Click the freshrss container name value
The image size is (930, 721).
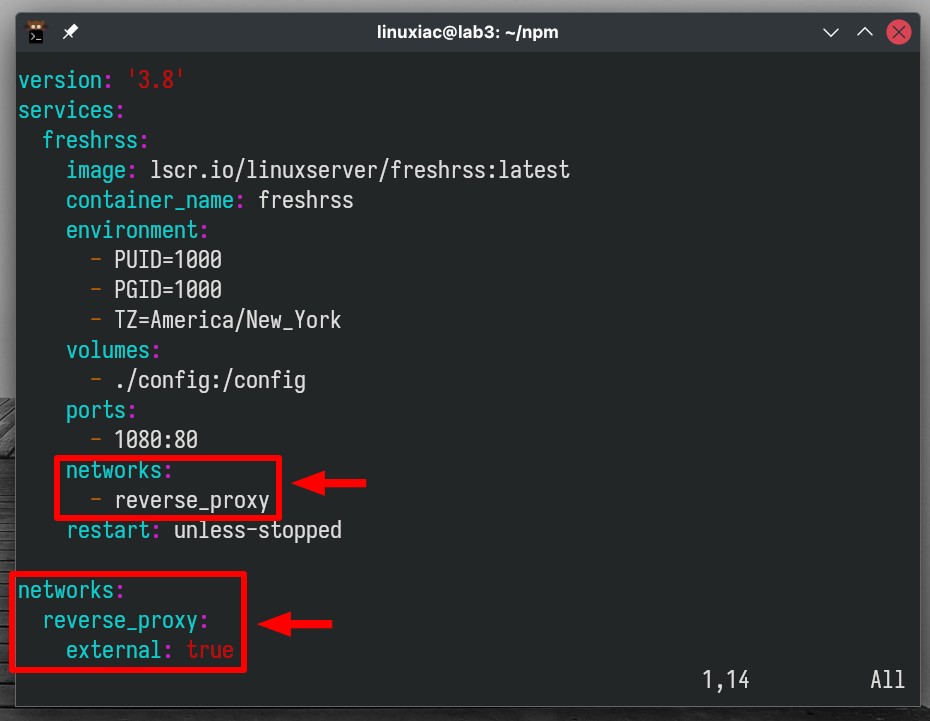(x=306, y=200)
